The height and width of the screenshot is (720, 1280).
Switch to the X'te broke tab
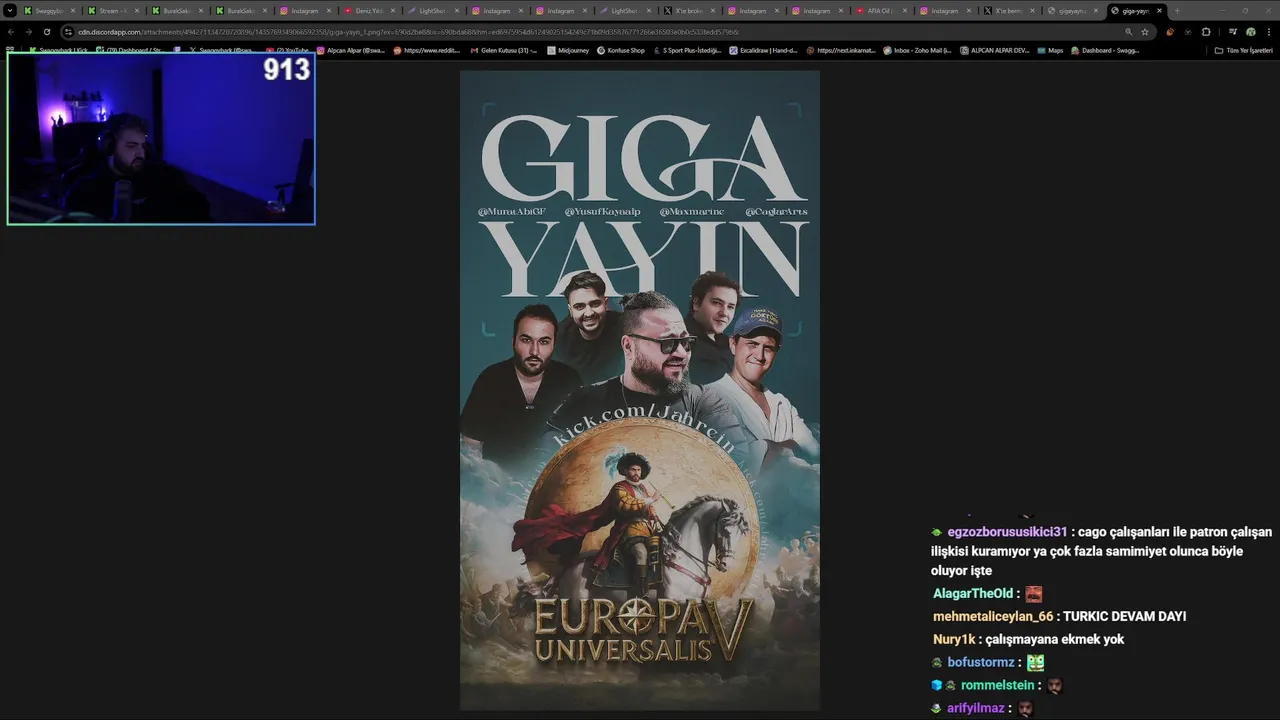(690, 11)
